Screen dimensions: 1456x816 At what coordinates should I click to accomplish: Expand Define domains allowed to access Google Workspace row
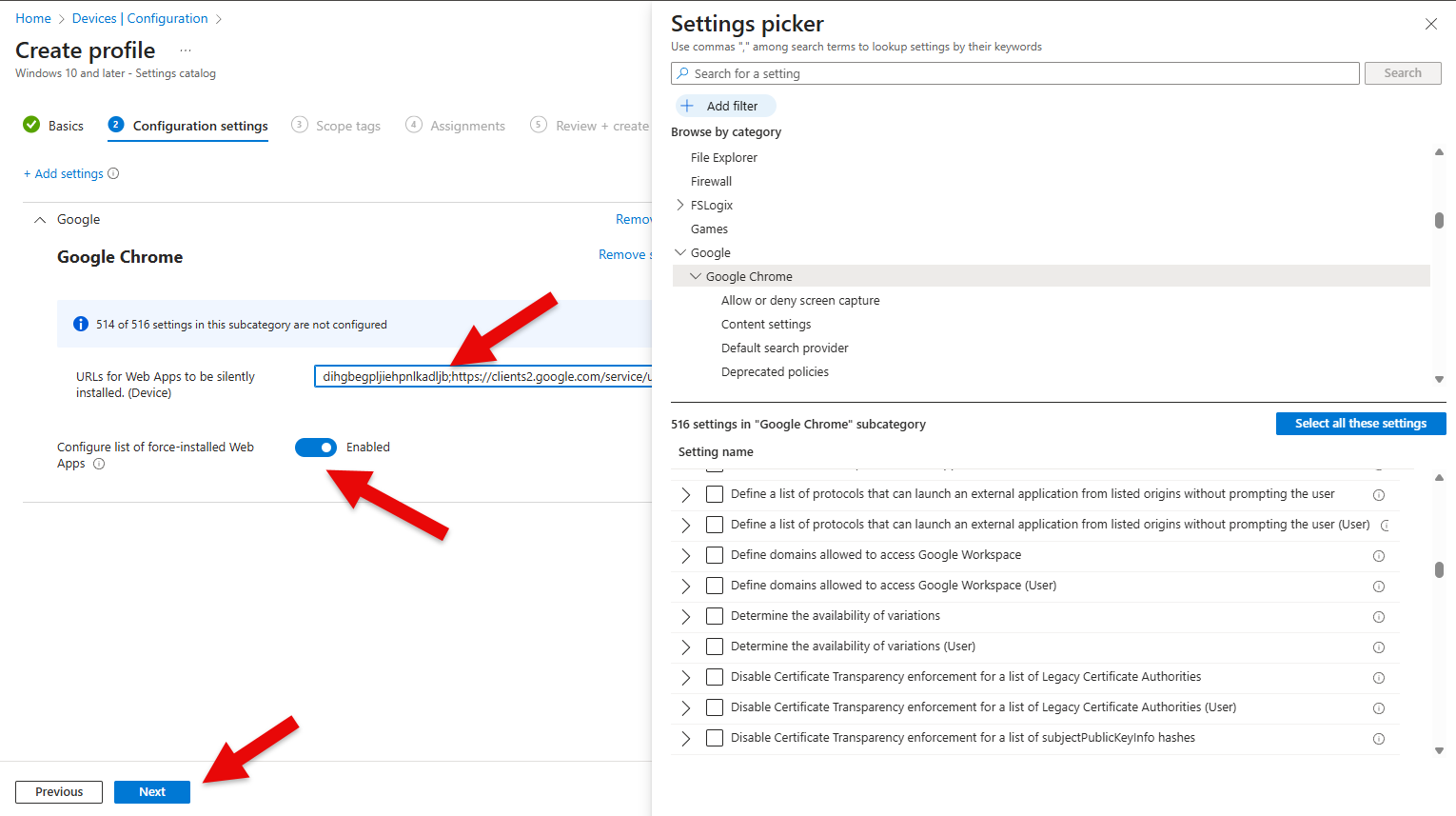(x=686, y=556)
